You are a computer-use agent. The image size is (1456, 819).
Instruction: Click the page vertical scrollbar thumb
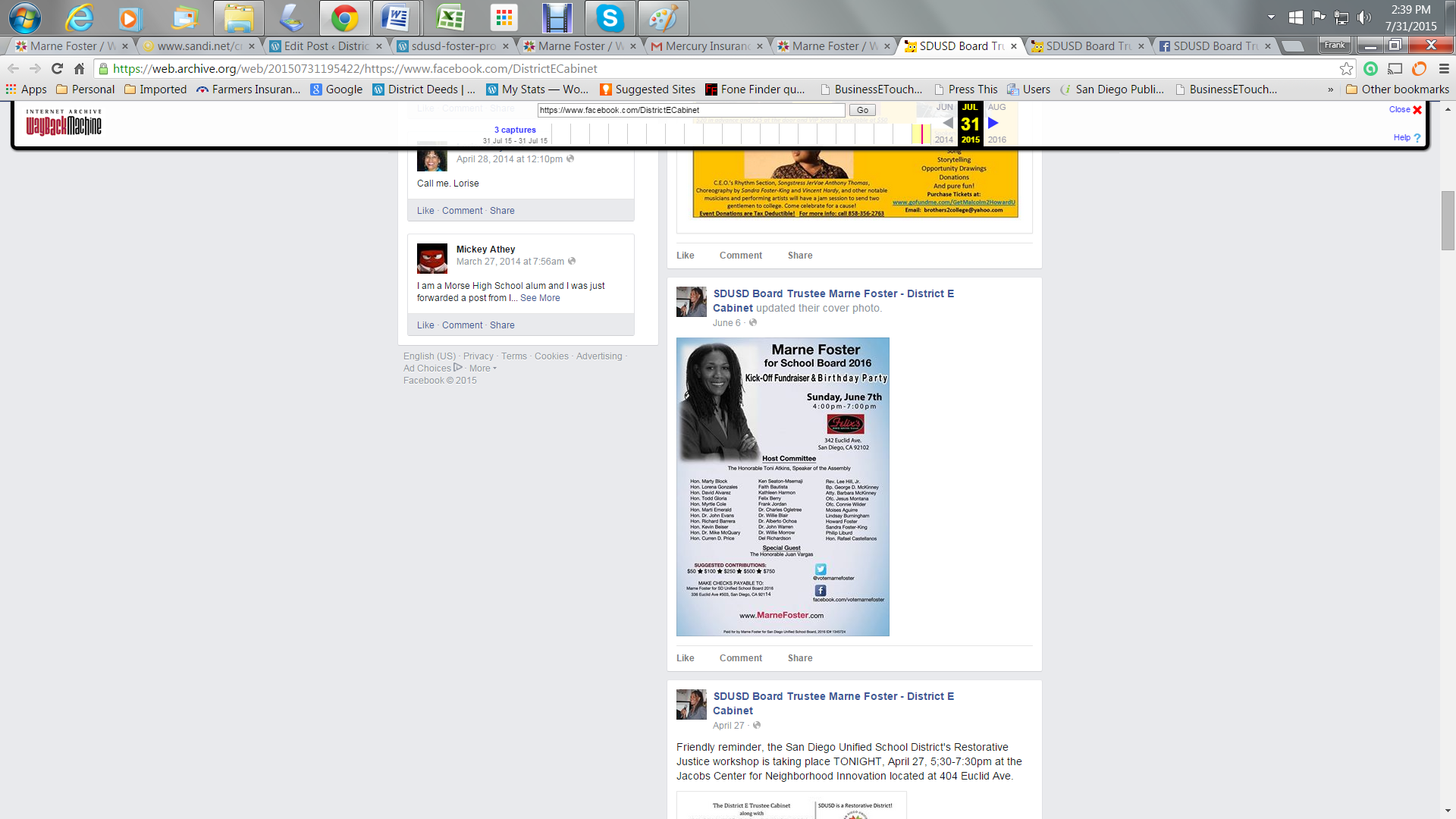point(1448,220)
